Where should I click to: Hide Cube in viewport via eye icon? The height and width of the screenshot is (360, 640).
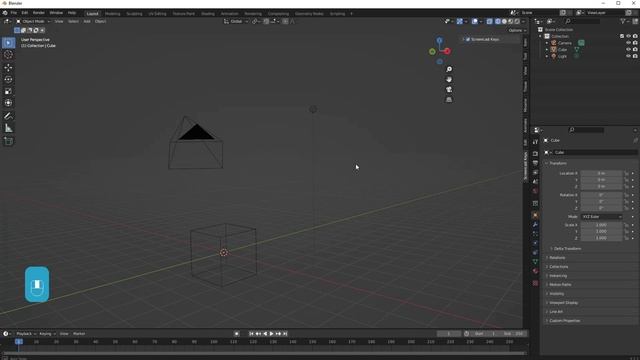628,49
